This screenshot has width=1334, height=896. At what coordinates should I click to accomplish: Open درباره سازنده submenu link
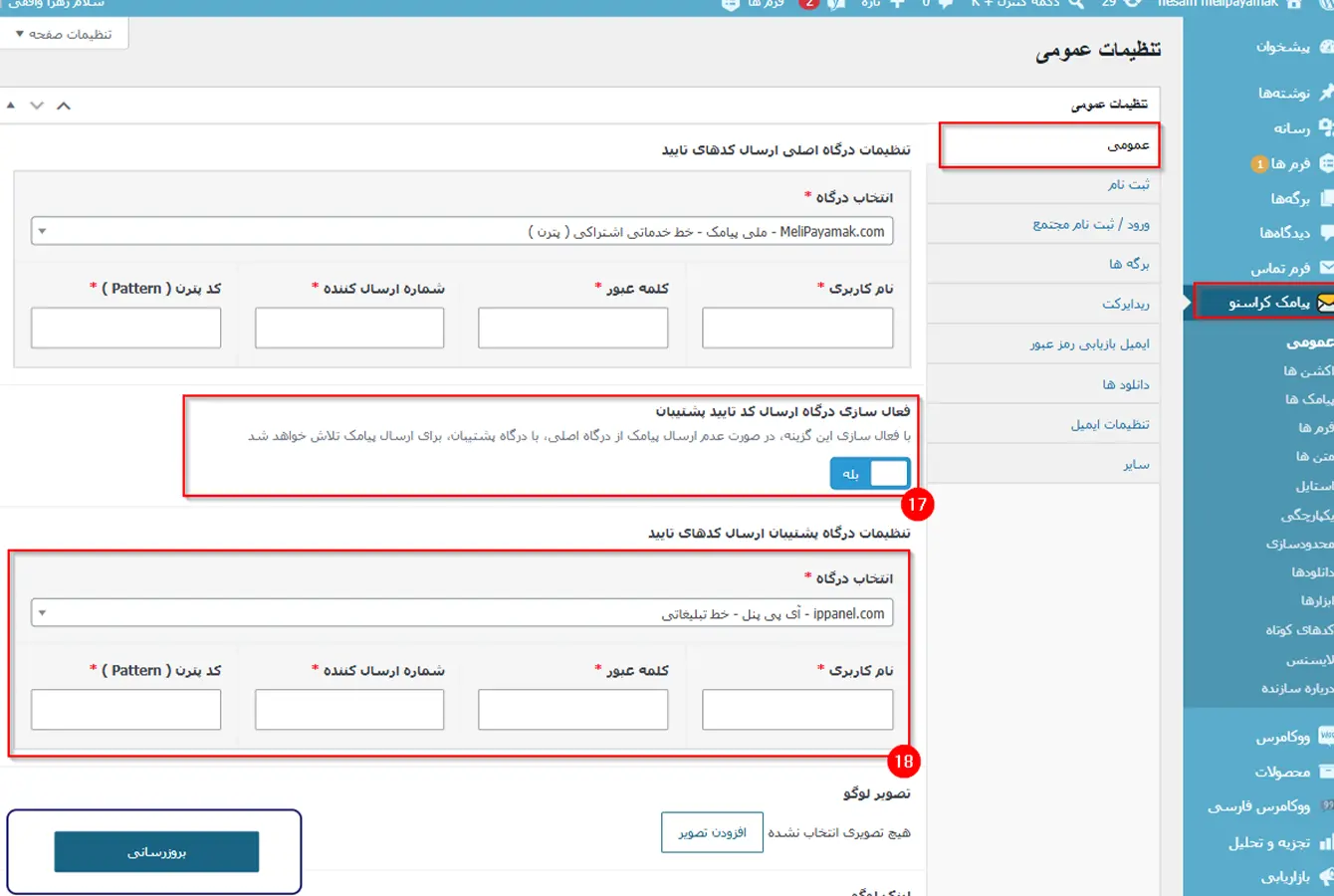pos(1297,688)
